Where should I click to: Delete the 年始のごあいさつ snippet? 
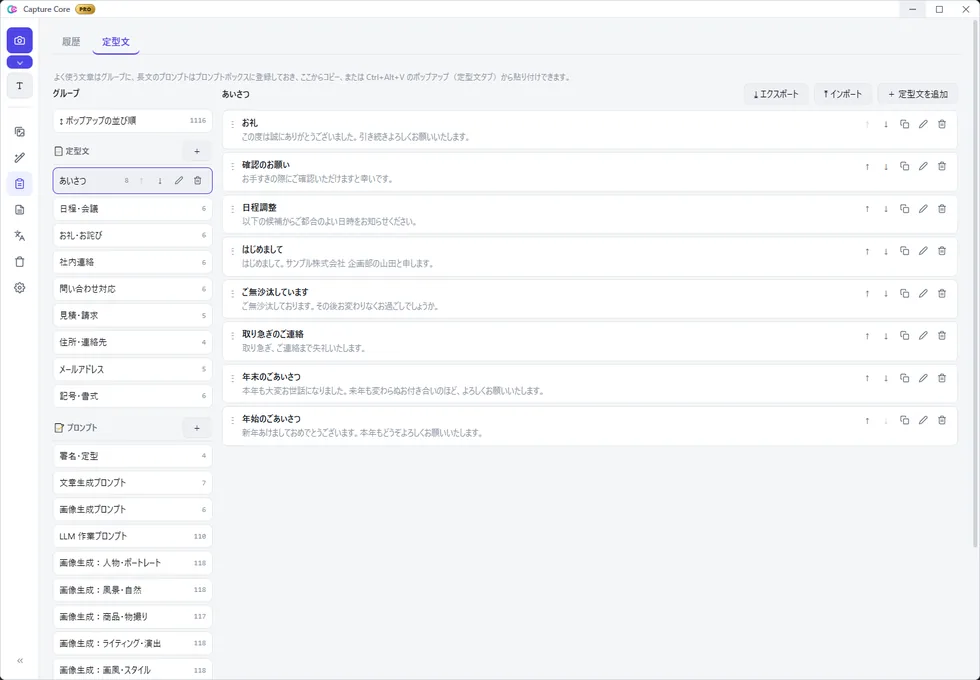[942, 421]
